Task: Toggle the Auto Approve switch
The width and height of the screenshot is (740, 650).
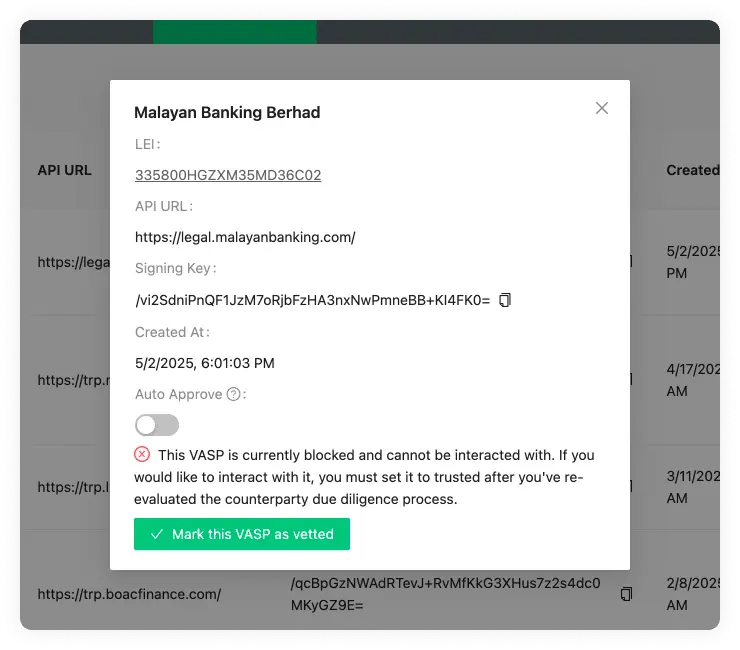Action: [x=157, y=425]
